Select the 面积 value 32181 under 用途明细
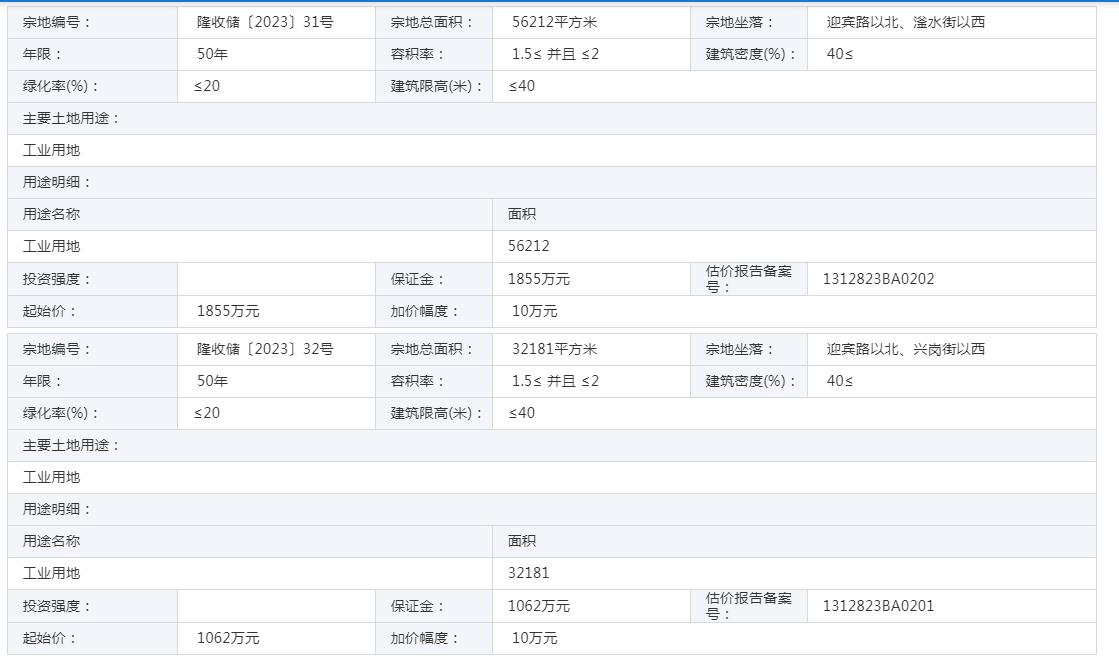The image size is (1119, 657). pos(529,573)
